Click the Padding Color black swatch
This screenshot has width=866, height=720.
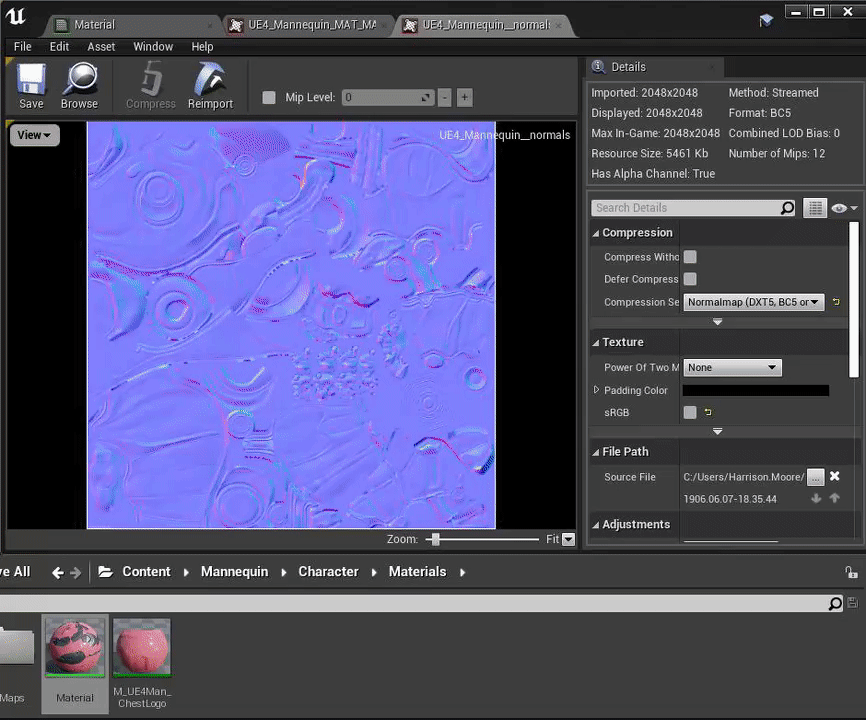tap(755, 390)
